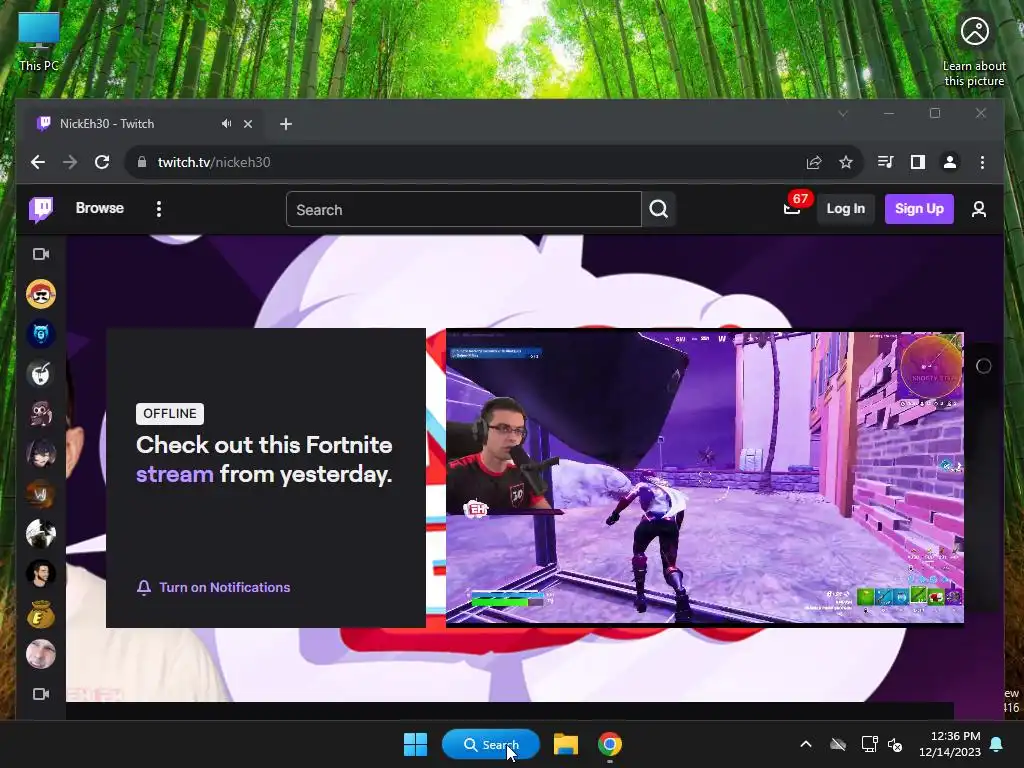The width and height of the screenshot is (1024, 768).
Task: Click the OFFLINE status badge
Action: coord(170,413)
